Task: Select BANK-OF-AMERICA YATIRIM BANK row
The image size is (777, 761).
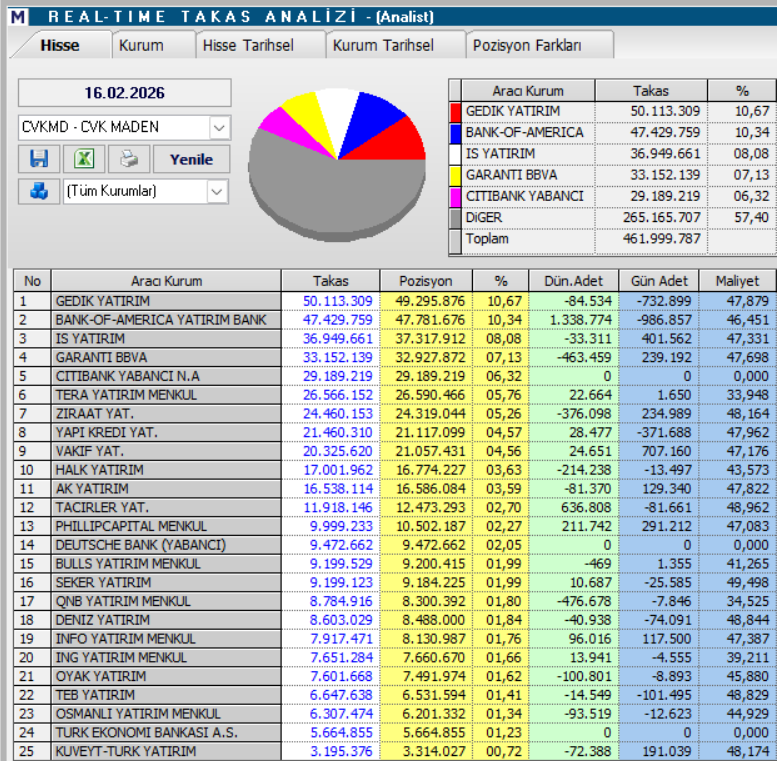Action: (x=395, y=320)
